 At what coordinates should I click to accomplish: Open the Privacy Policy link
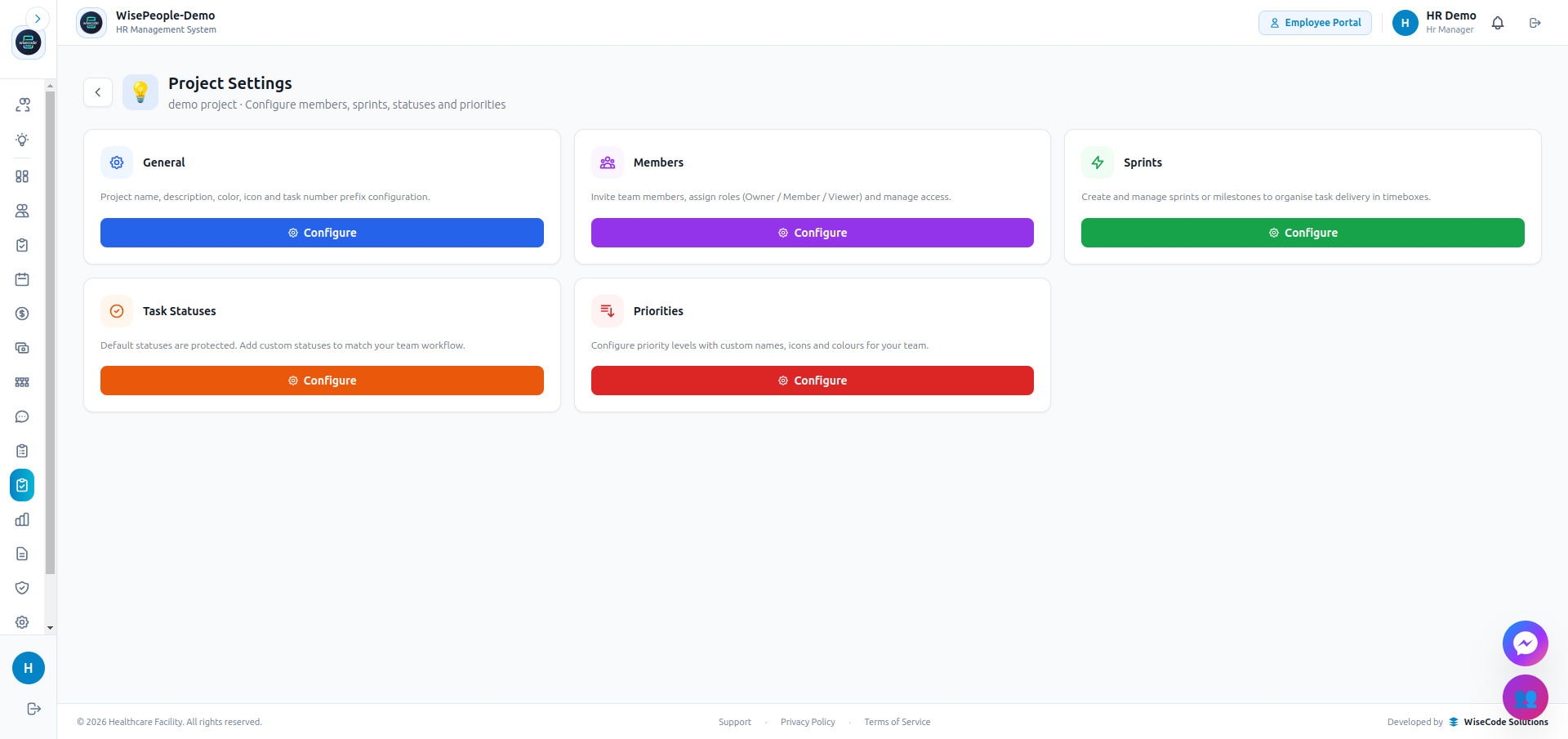click(x=808, y=722)
